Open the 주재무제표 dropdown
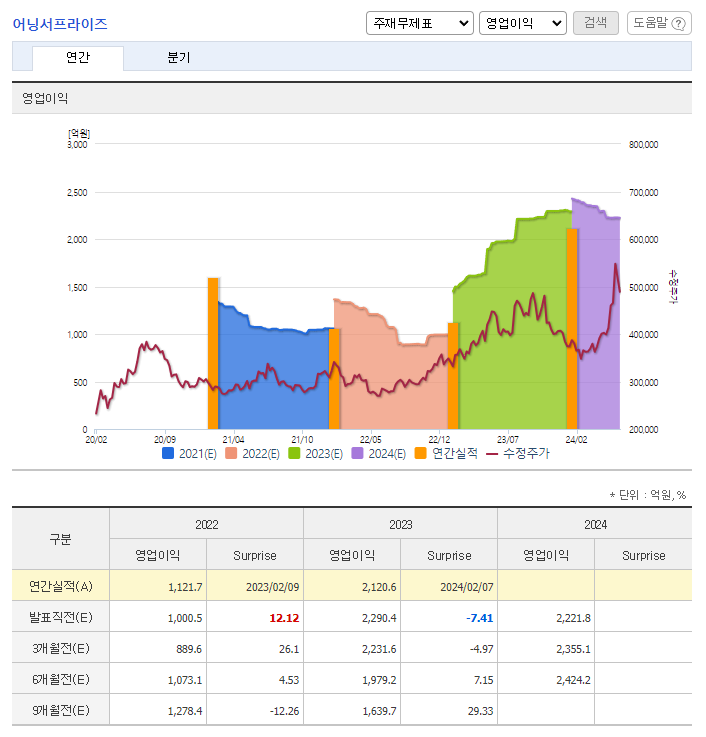This screenshot has height=737, width=706. (x=419, y=23)
